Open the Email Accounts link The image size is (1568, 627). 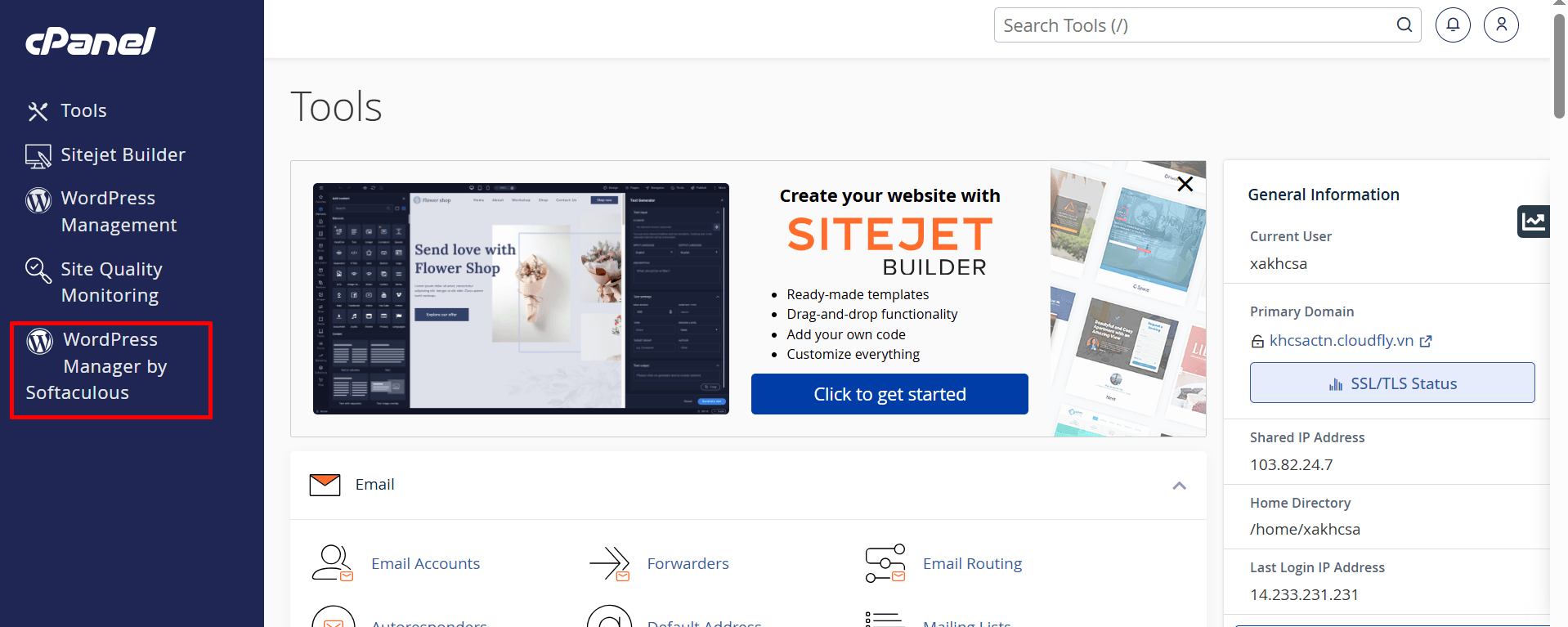pos(425,564)
